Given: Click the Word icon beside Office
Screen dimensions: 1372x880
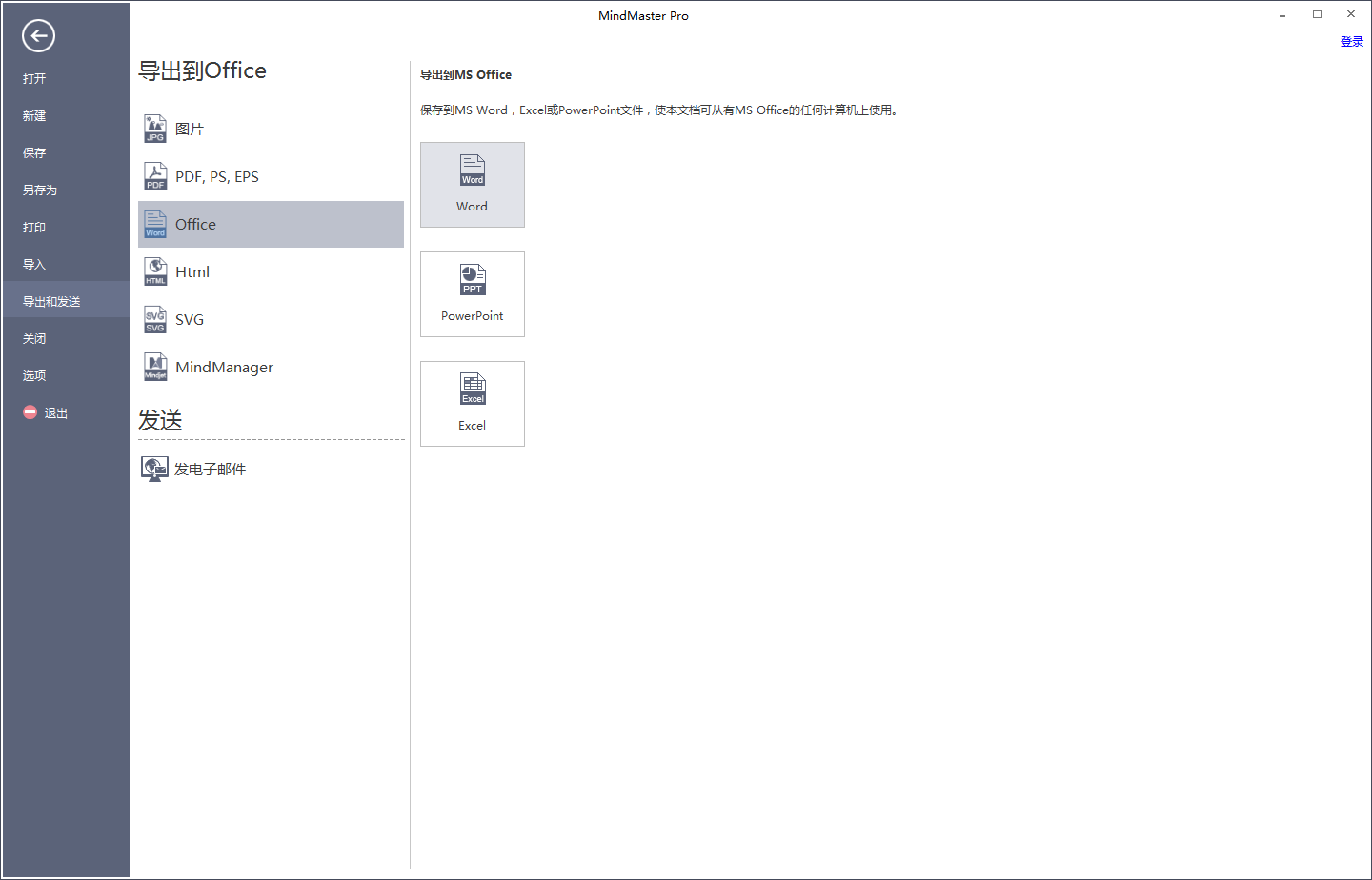Looking at the screenshot, I should 155,224.
